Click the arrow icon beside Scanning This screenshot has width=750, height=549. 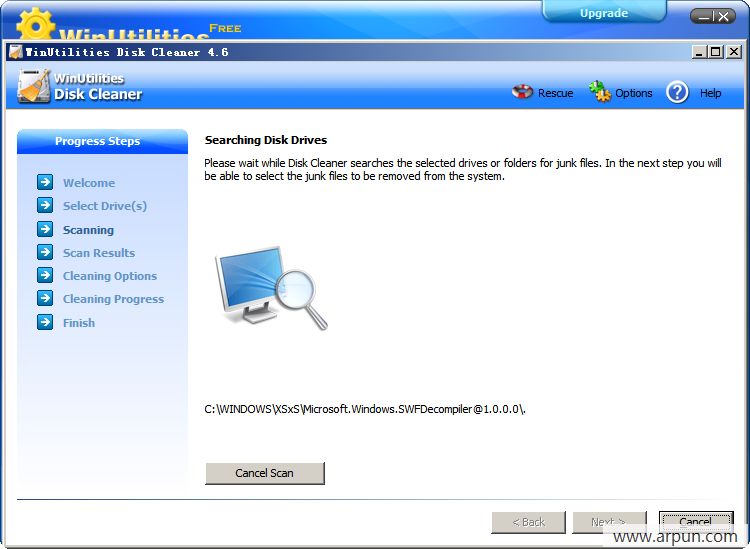tap(45, 229)
